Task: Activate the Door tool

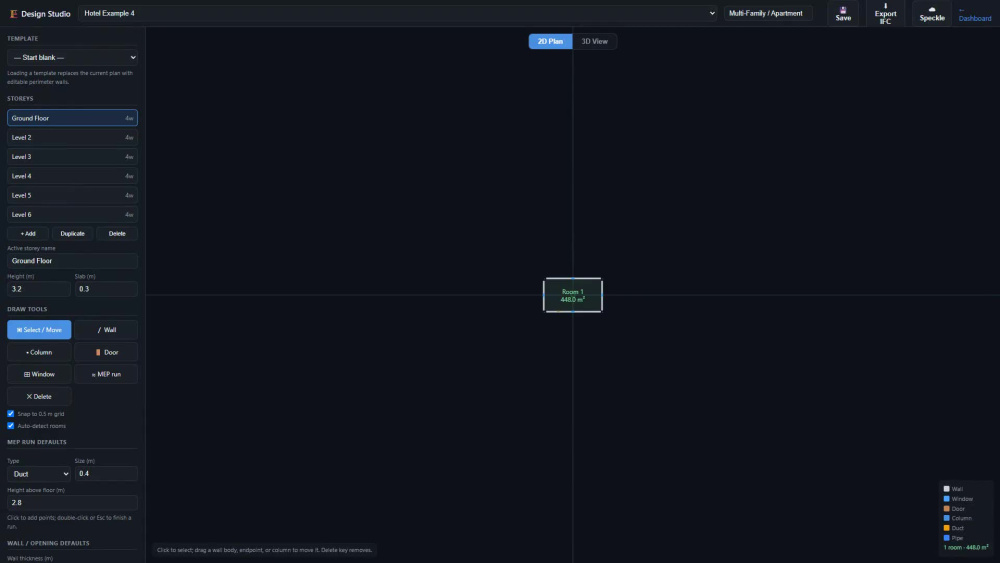Action: pyautogui.click(x=106, y=352)
